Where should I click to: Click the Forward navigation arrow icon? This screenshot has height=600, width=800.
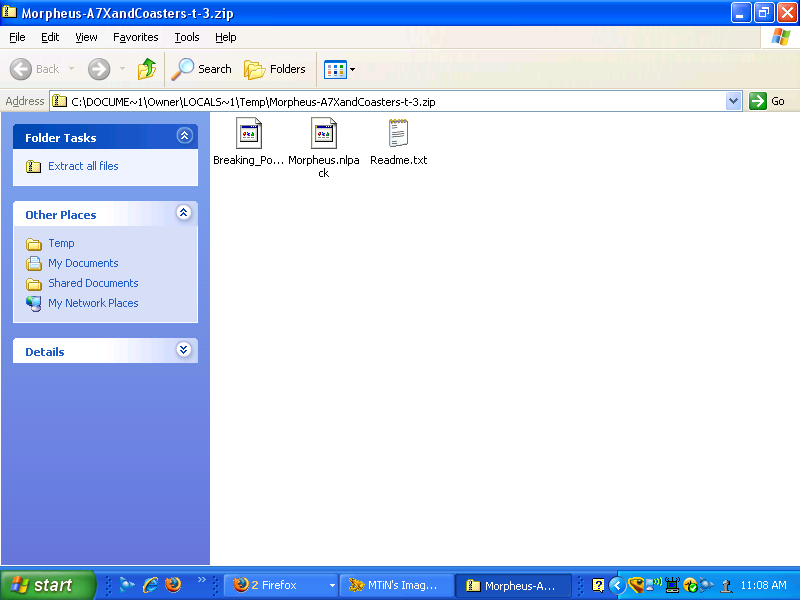pos(99,69)
